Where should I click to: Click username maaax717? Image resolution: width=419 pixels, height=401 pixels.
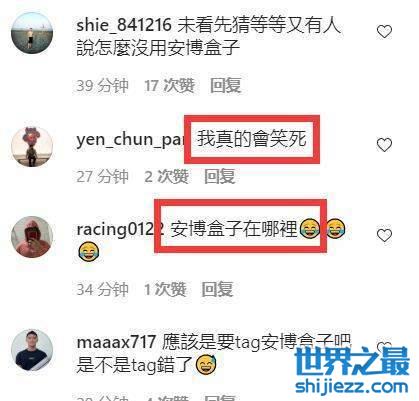(116, 342)
